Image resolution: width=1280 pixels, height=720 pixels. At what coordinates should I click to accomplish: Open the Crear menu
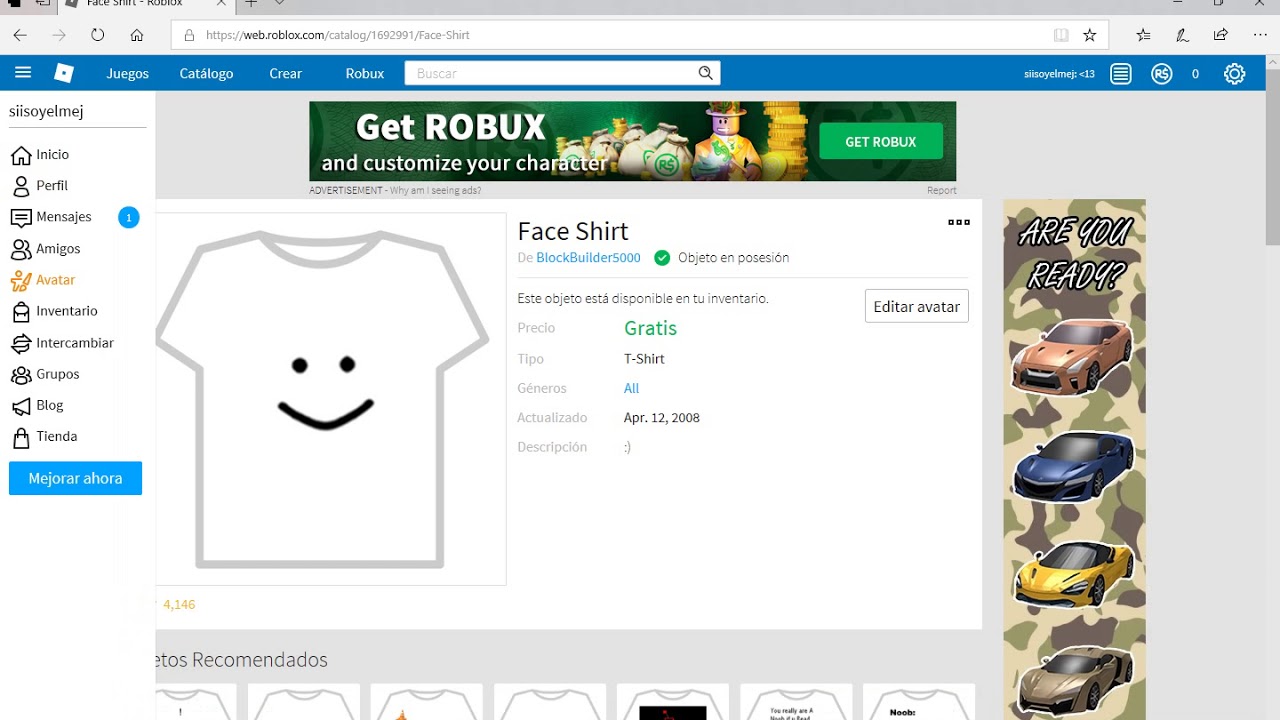pyautogui.click(x=285, y=73)
